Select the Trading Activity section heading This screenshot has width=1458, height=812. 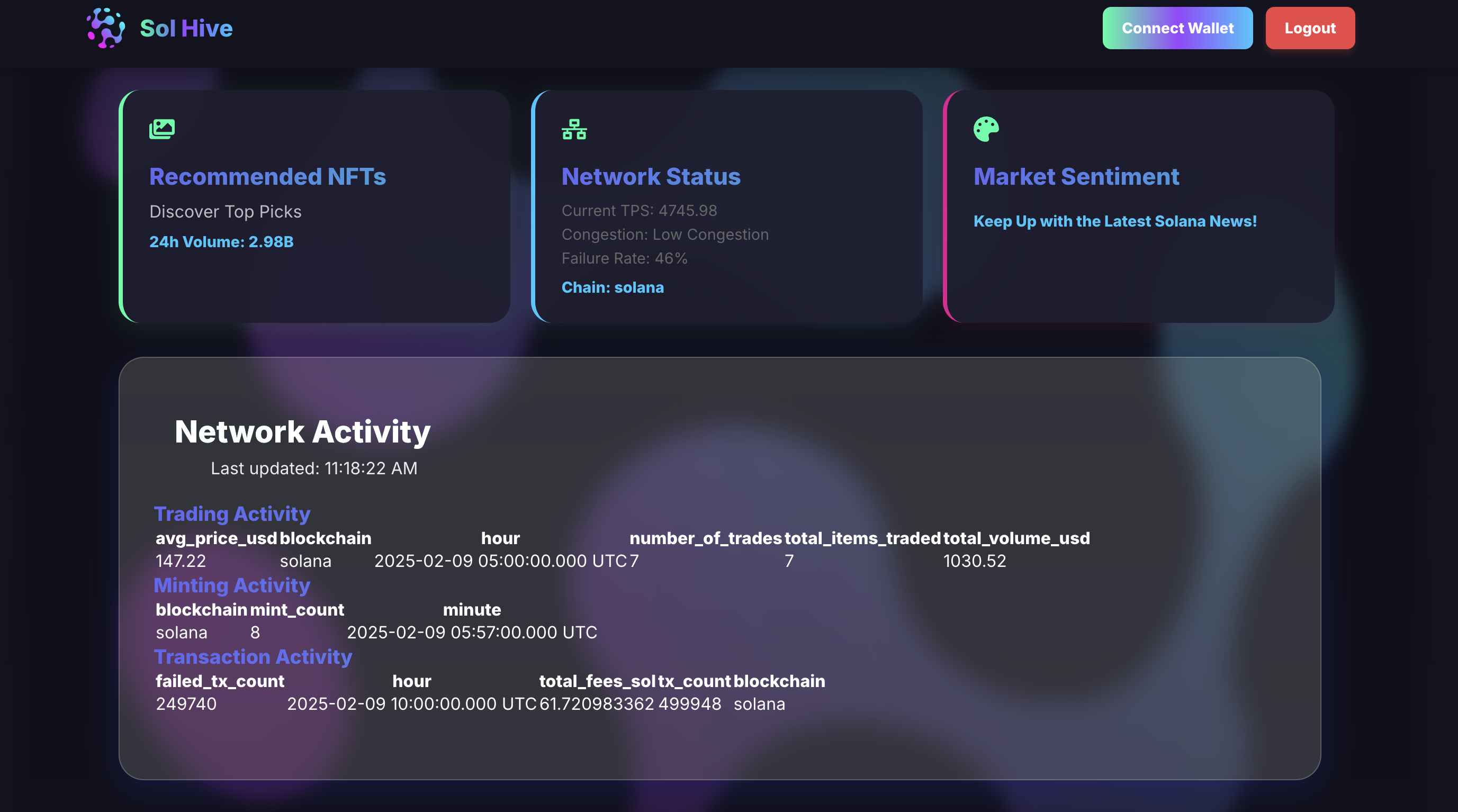[x=232, y=514]
